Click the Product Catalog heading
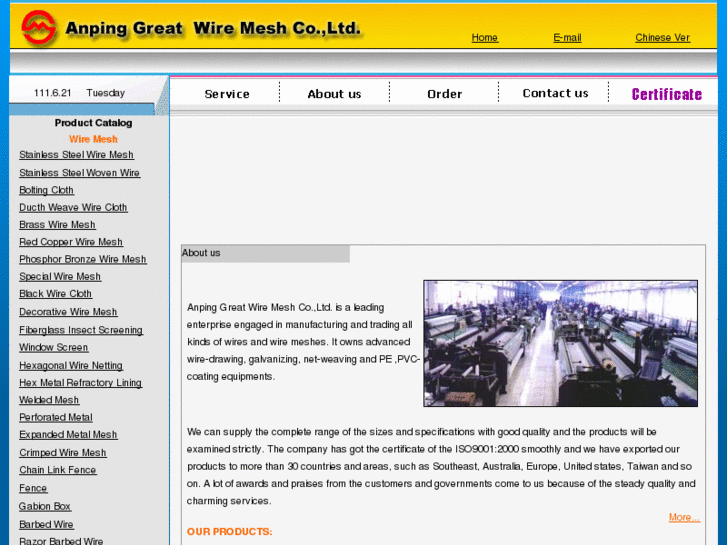Viewport: 727px width, 545px height. [x=93, y=123]
